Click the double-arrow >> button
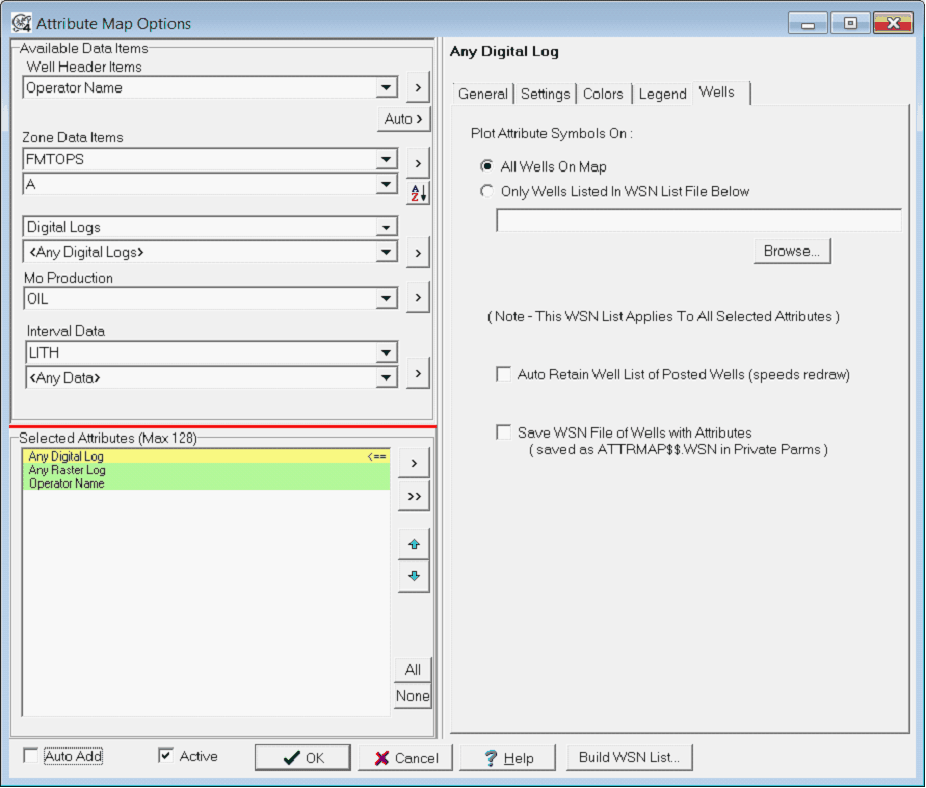 tap(413, 496)
